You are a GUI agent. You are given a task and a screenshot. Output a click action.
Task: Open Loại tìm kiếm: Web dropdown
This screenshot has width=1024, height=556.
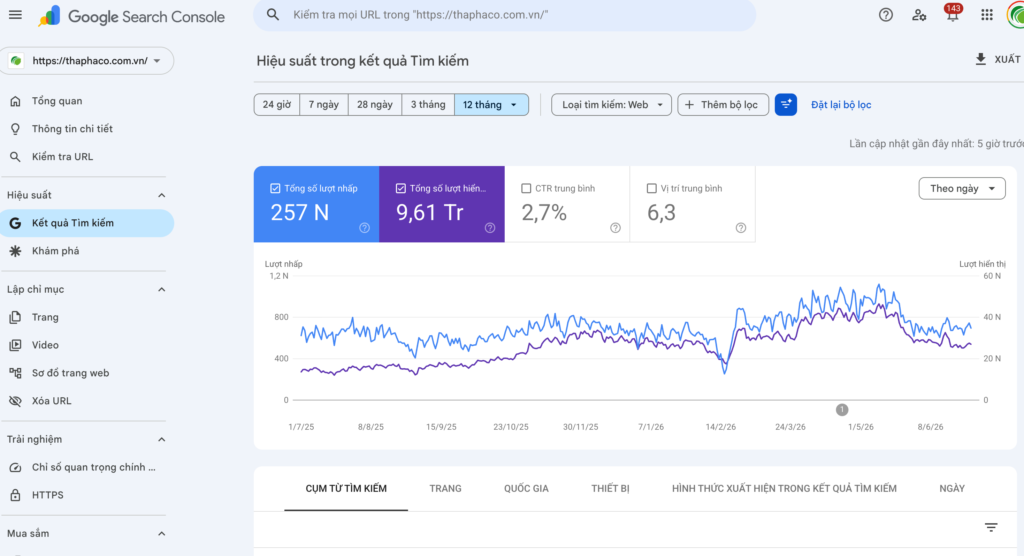pyautogui.click(x=611, y=105)
